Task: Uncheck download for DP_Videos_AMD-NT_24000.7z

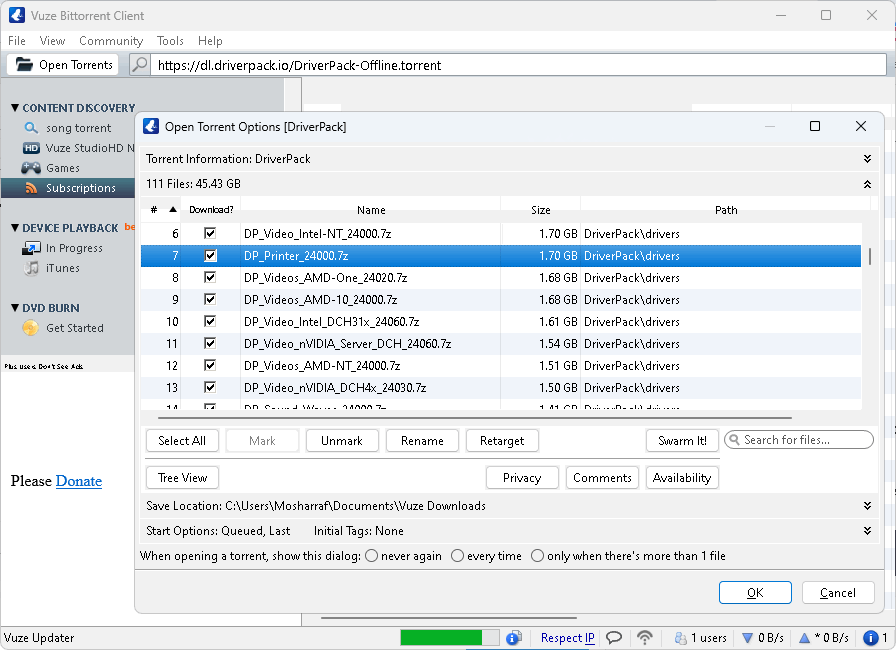Action: click(x=210, y=365)
